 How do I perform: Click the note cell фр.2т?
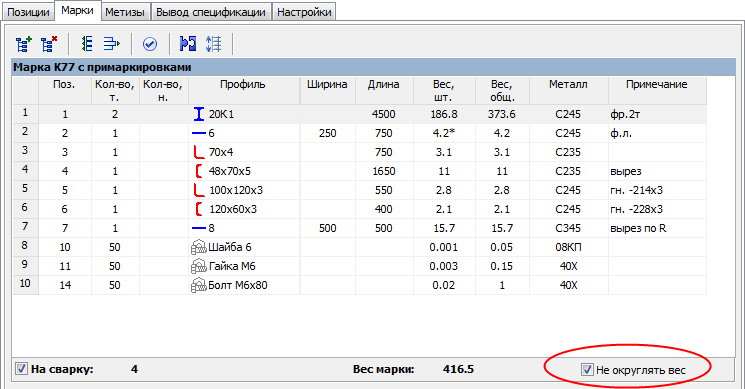657,114
